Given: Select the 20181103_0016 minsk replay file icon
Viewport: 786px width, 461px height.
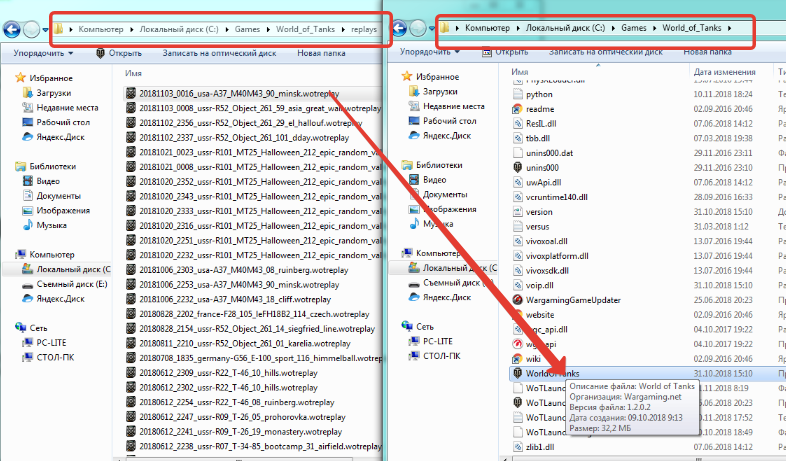Looking at the screenshot, I should point(131,93).
